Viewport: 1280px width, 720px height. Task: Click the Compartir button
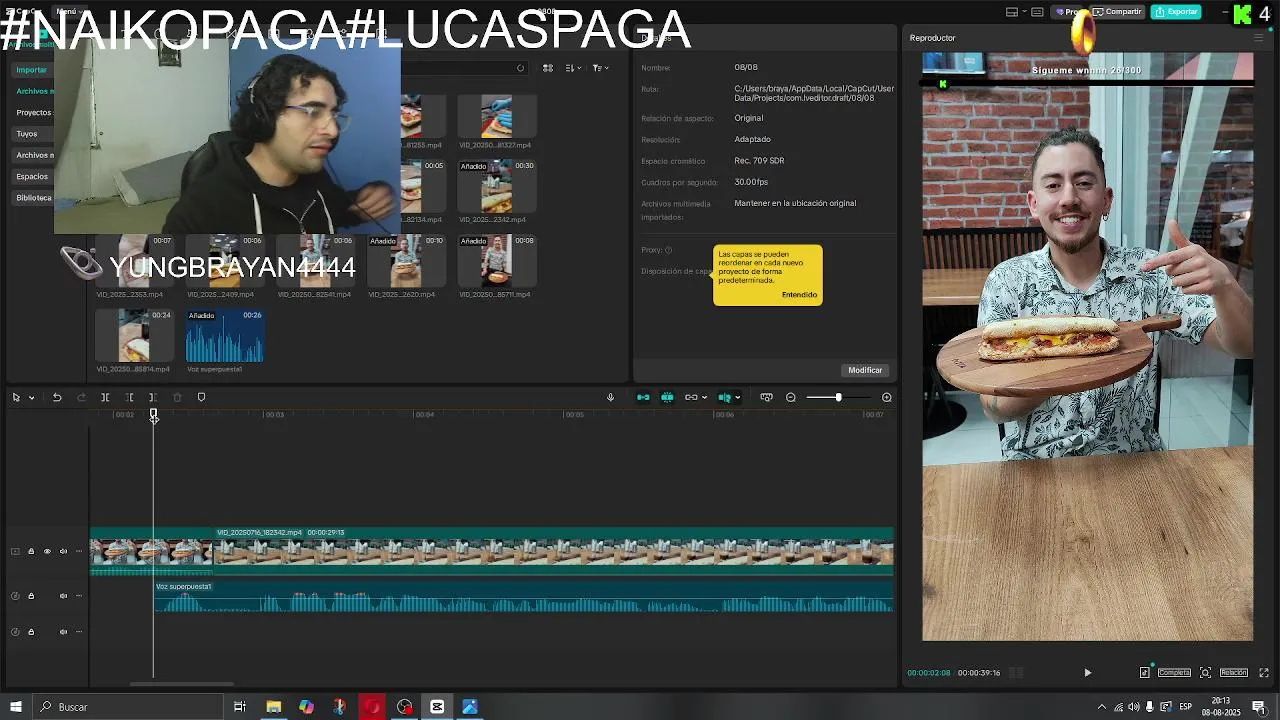[1118, 12]
